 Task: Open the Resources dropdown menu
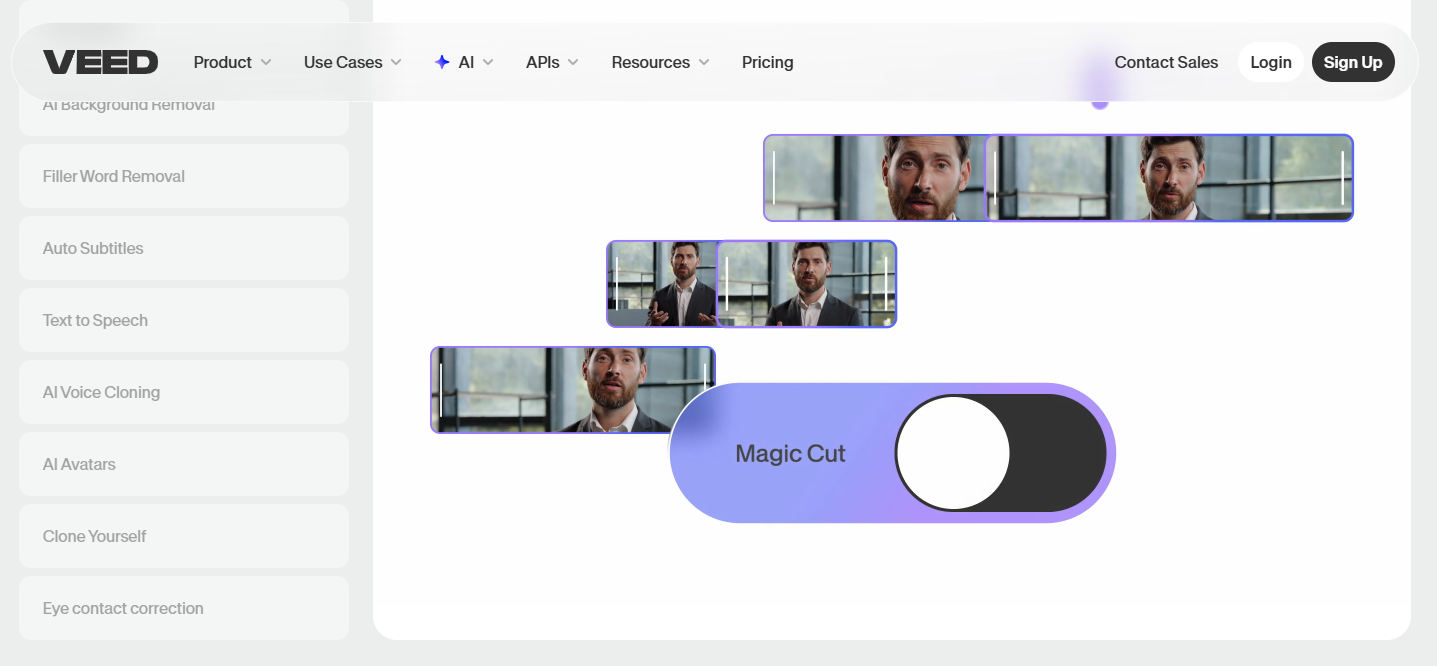[x=660, y=62]
